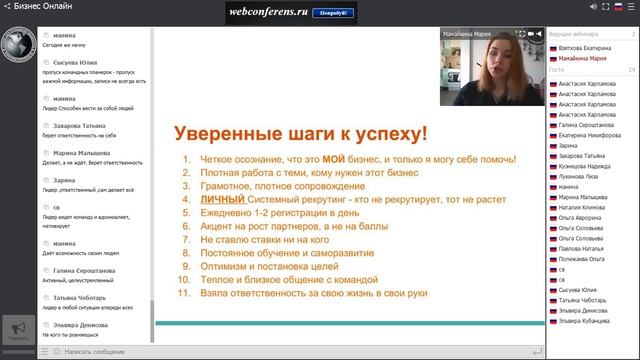
Task: Click the share icon beside Бизнес Онлайн
Action: coord(7,6)
